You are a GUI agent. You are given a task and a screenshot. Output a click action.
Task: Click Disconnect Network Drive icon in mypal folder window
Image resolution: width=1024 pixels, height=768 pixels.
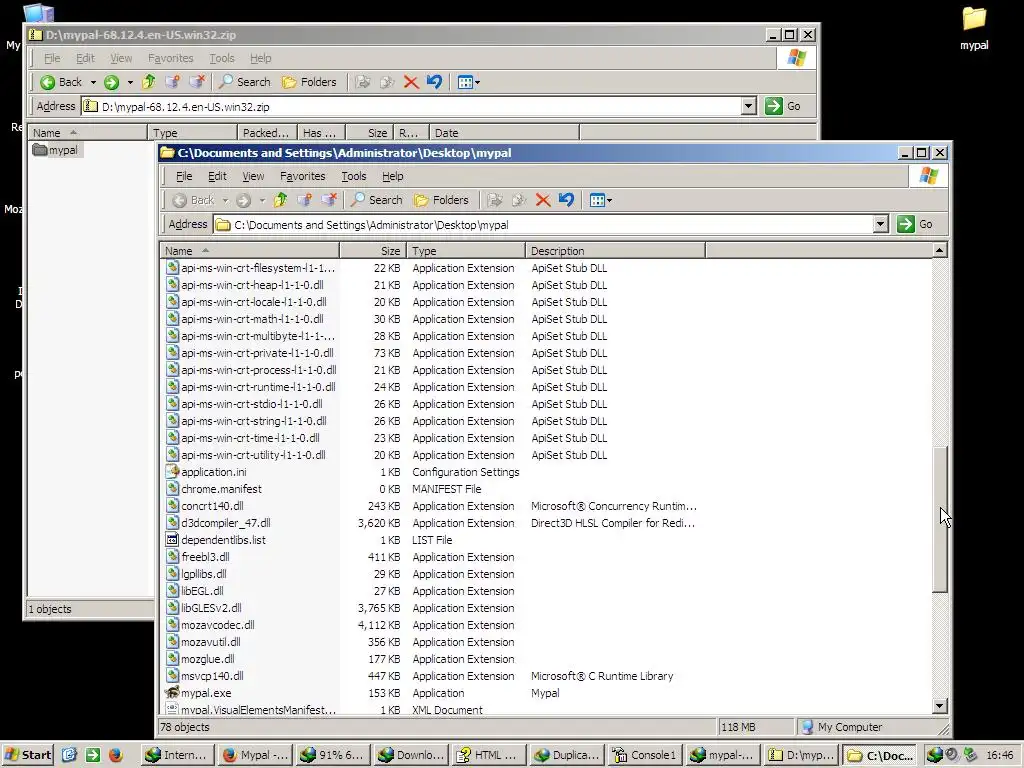click(x=328, y=200)
